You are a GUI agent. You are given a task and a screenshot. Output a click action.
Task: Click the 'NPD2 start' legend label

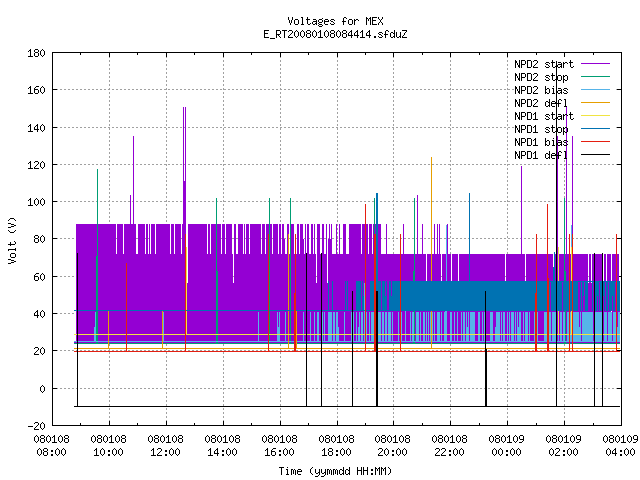544,64
